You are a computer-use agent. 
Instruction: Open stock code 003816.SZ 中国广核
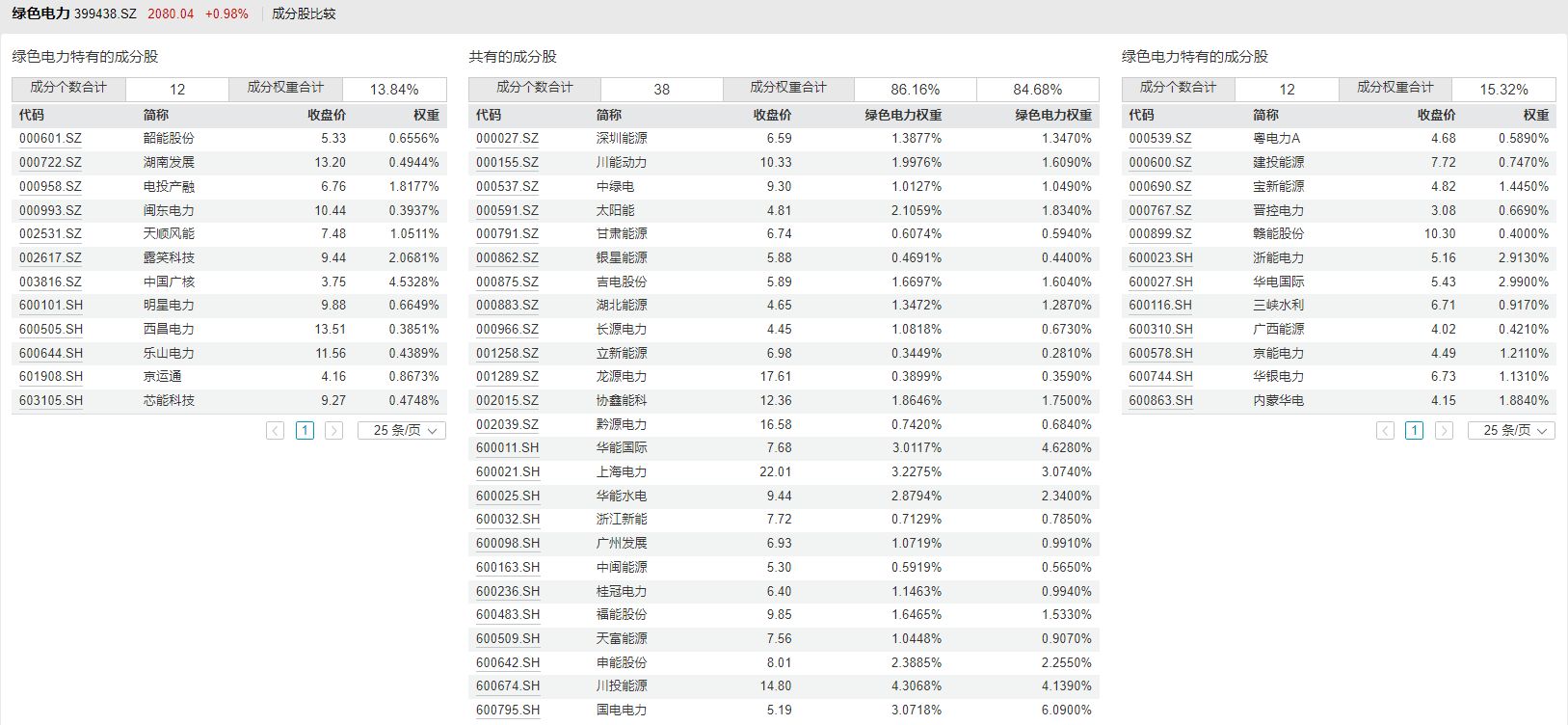[x=50, y=282]
